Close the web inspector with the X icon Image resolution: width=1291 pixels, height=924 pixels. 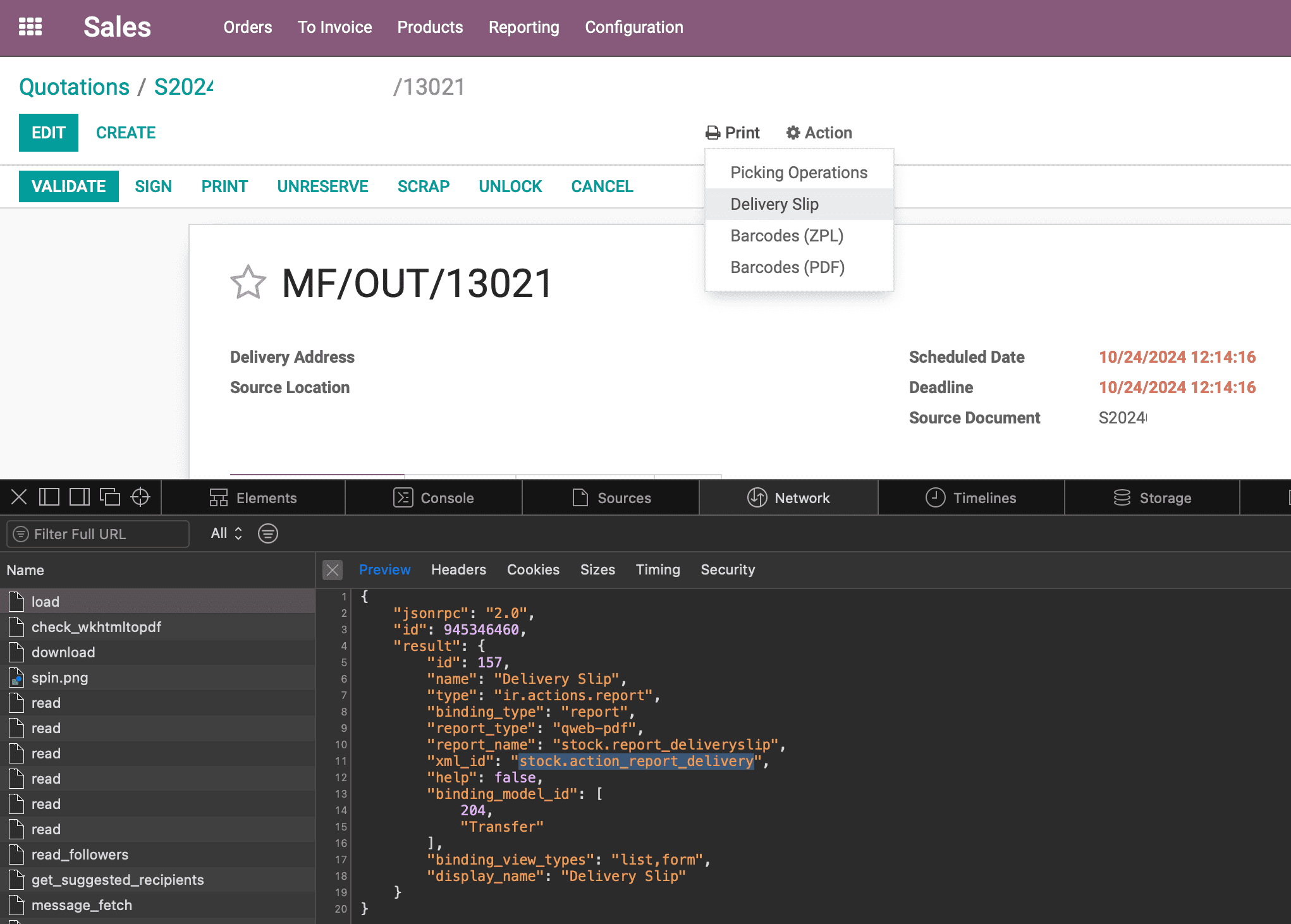pos(19,497)
